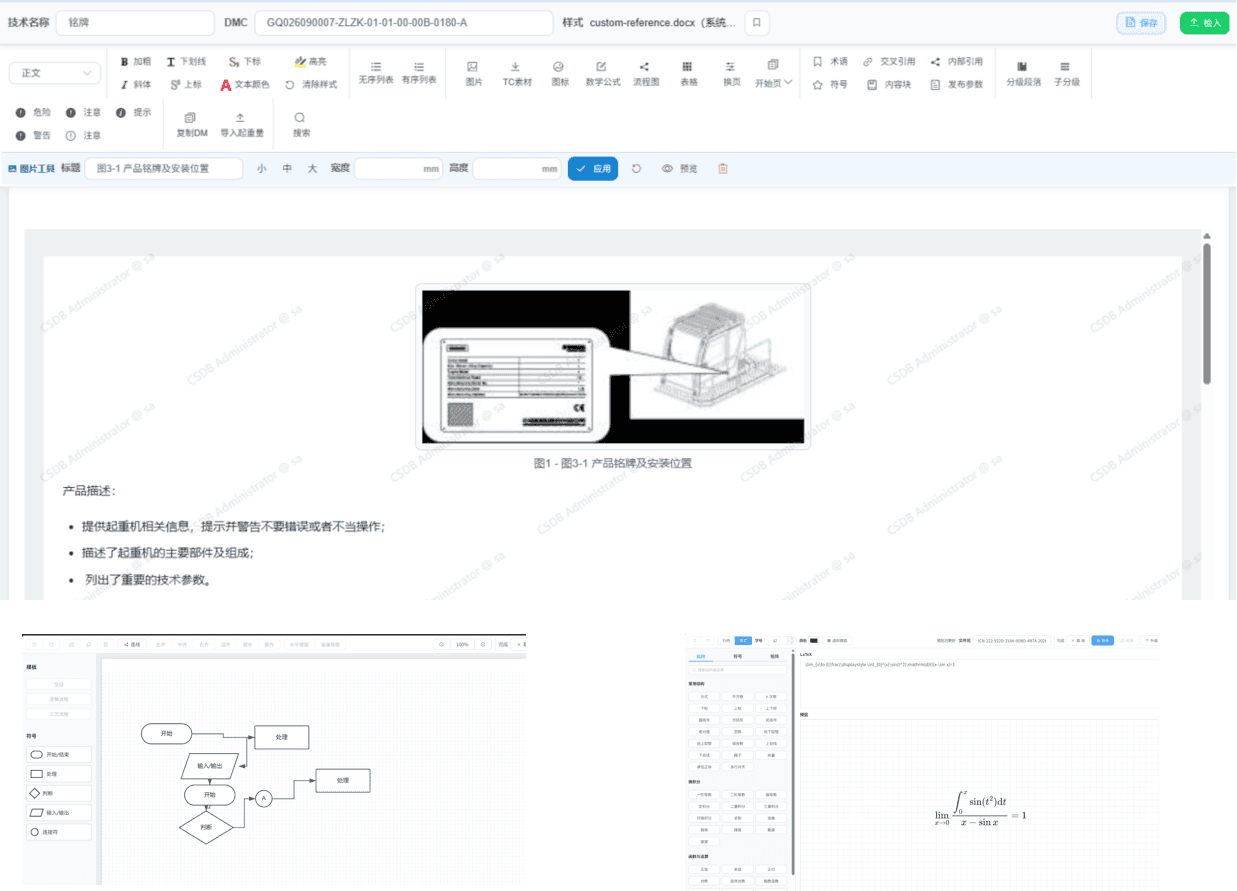Select the 无序列表 unordered list option
Image resolution: width=1237 pixels, height=891 pixels.
376,73
